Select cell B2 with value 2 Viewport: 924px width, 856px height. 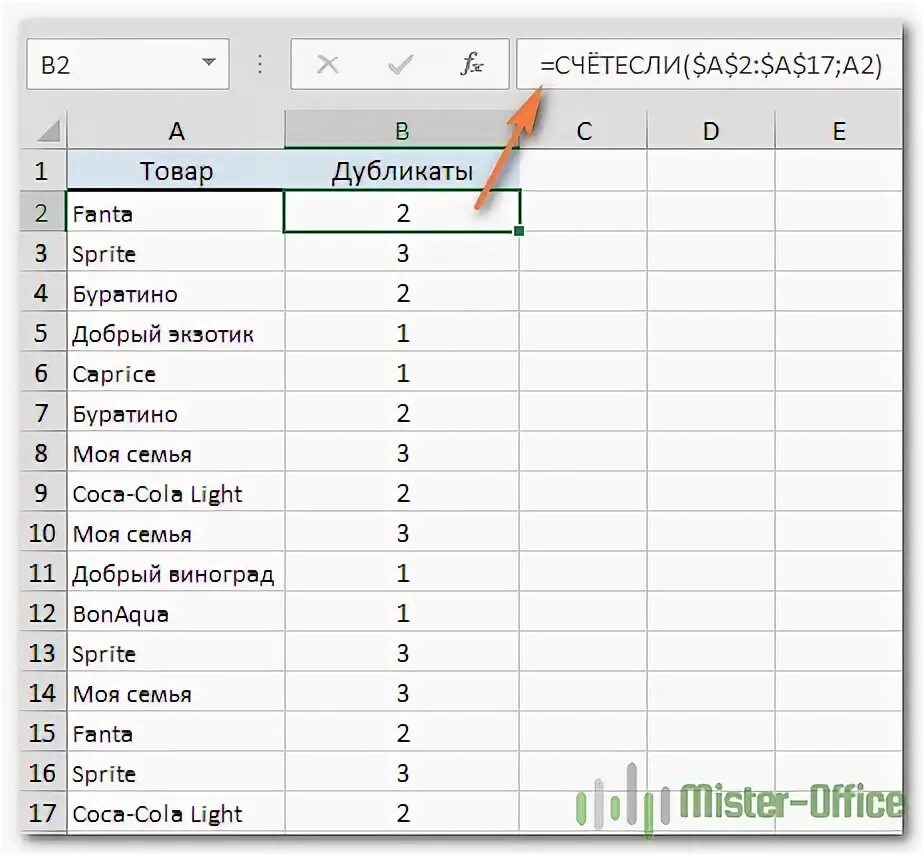pos(402,211)
